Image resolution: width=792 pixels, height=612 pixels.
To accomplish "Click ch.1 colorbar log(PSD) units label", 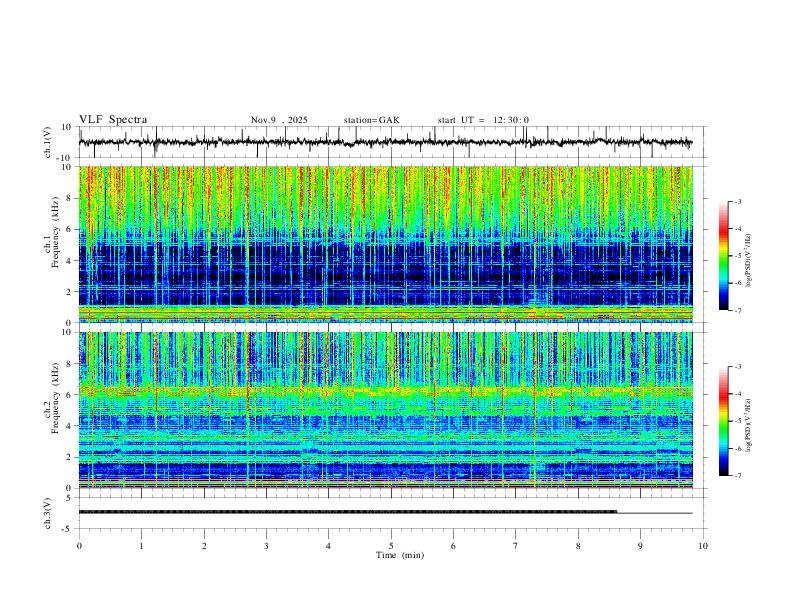I will (749, 261).
